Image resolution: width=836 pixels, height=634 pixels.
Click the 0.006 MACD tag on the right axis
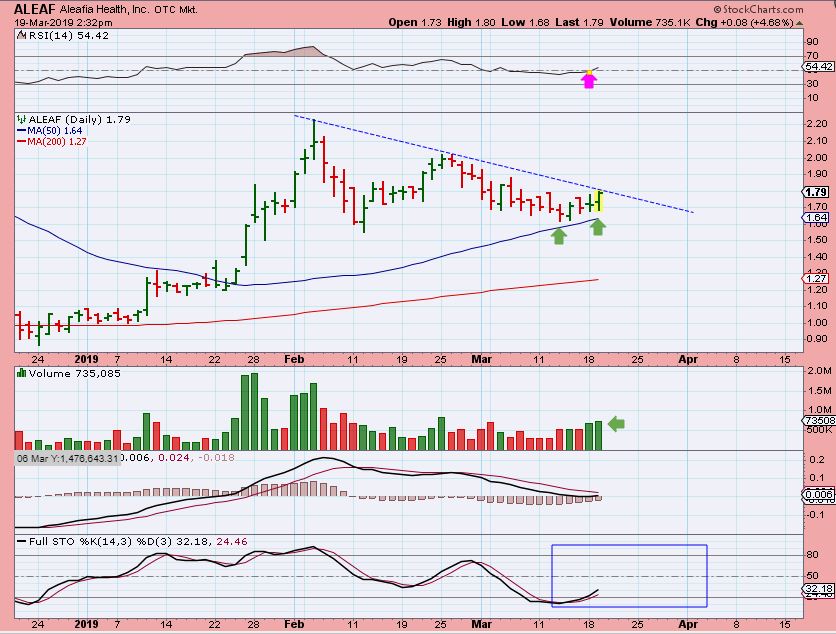coord(819,494)
